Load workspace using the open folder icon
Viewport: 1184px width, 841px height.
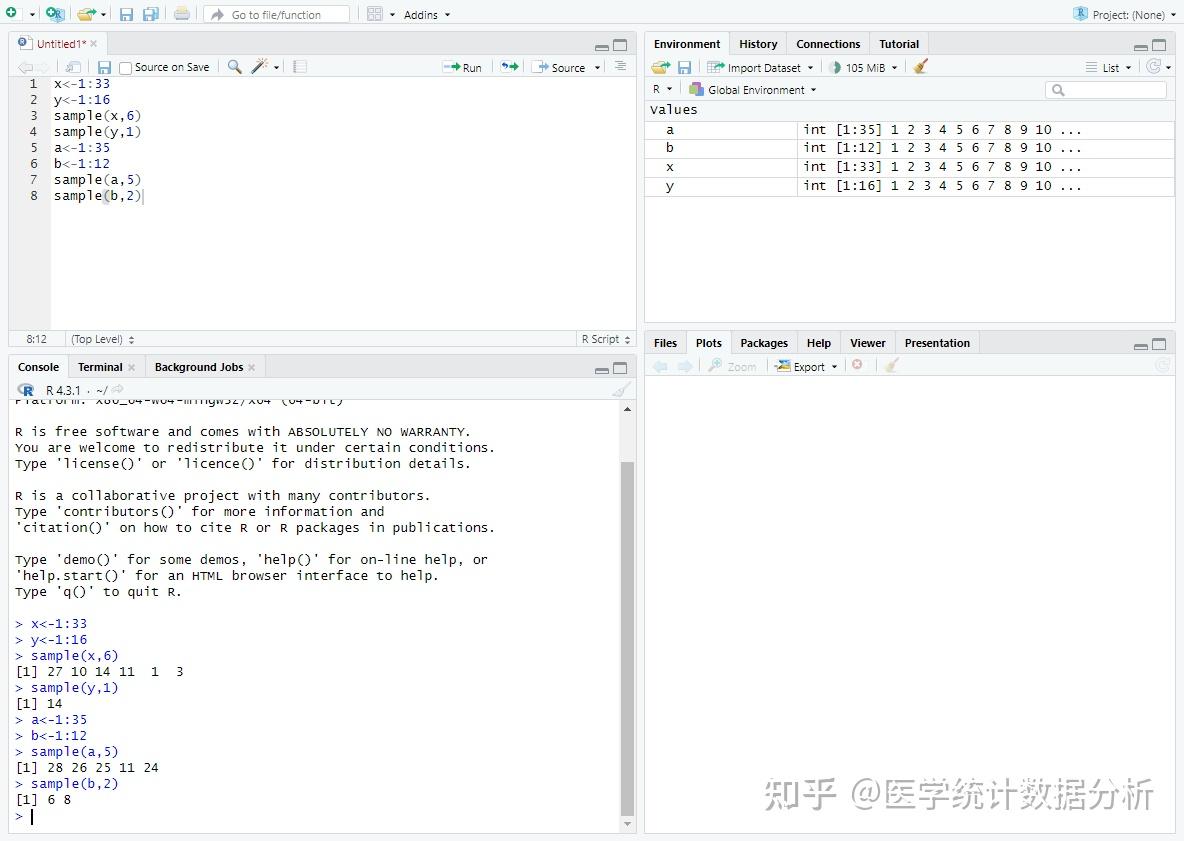tap(659, 66)
